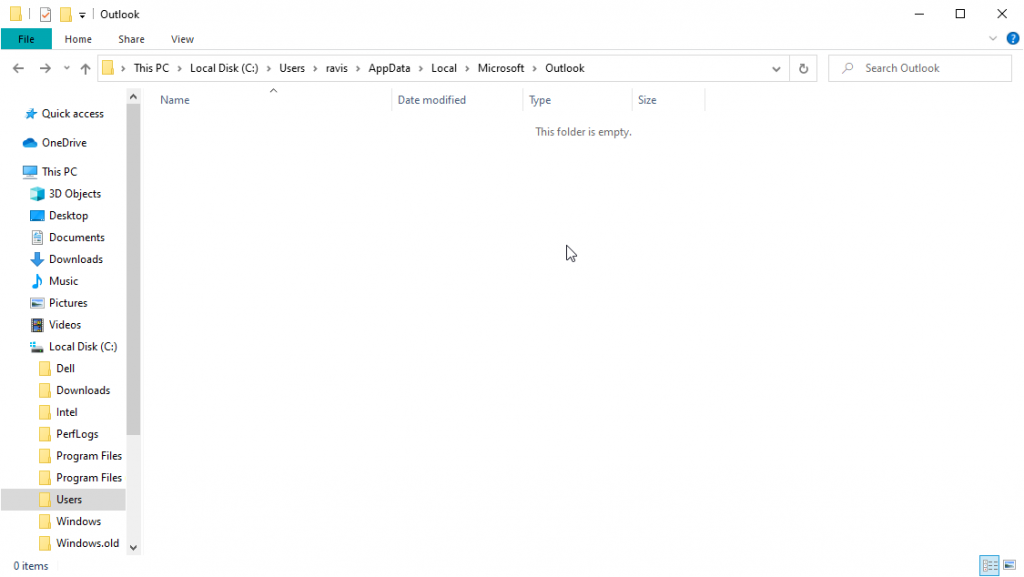Click the OneDrive cloud icon
The width and height of the screenshot is (1024, 577).
coord(30,143)
